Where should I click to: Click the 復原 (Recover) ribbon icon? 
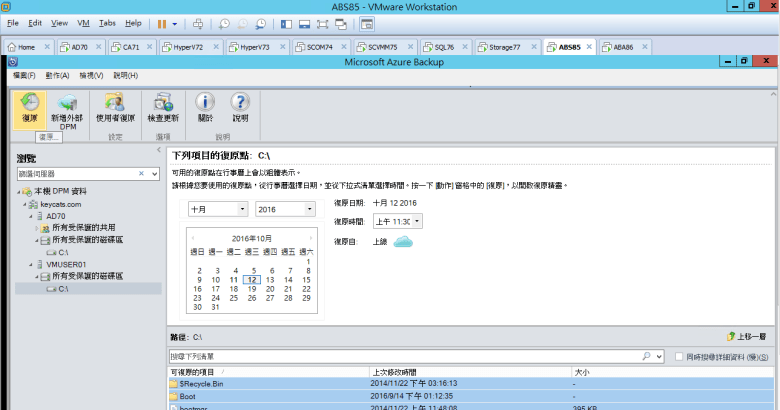pos(30,108)
